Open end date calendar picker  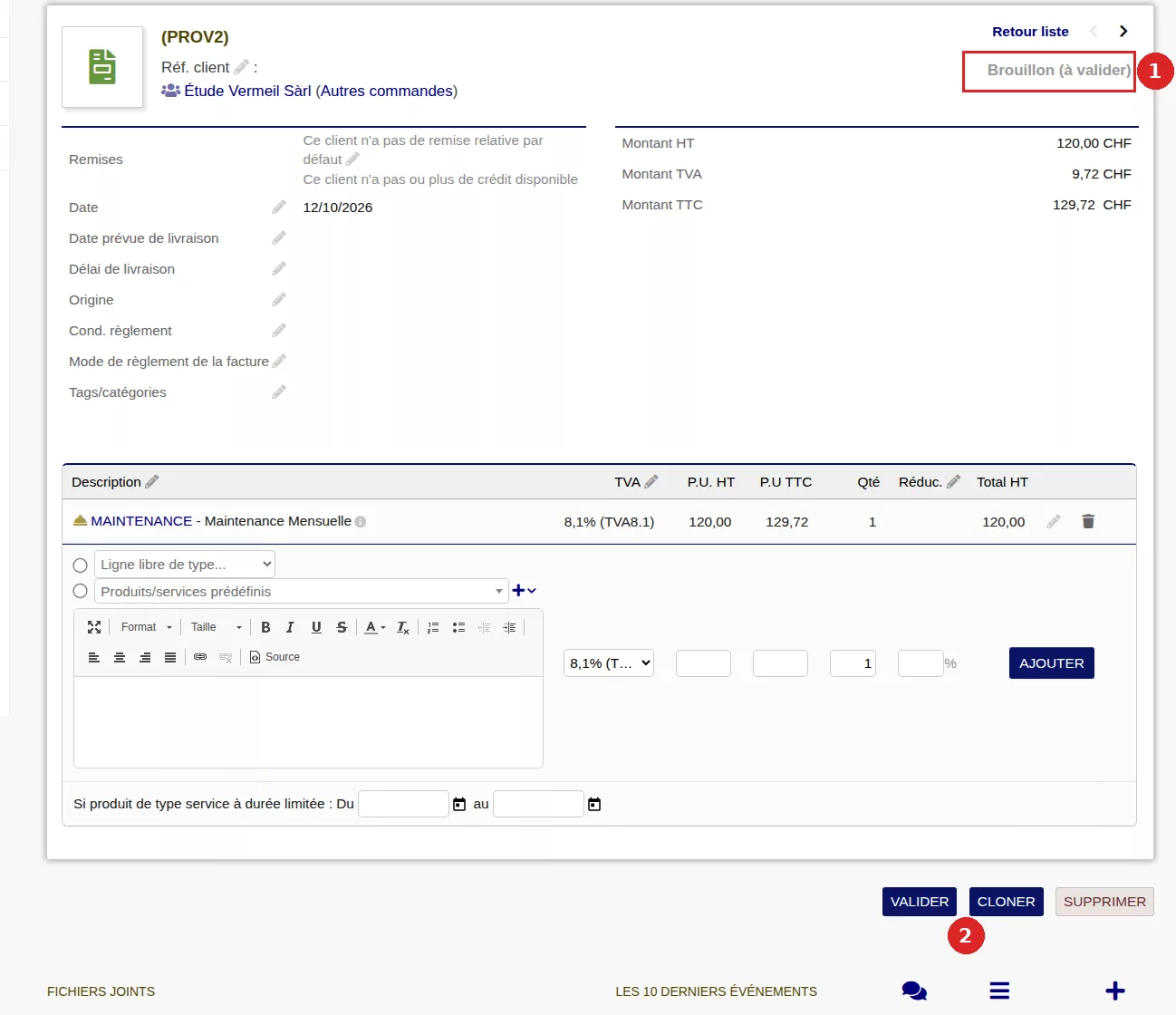click(x=594, y=804)
